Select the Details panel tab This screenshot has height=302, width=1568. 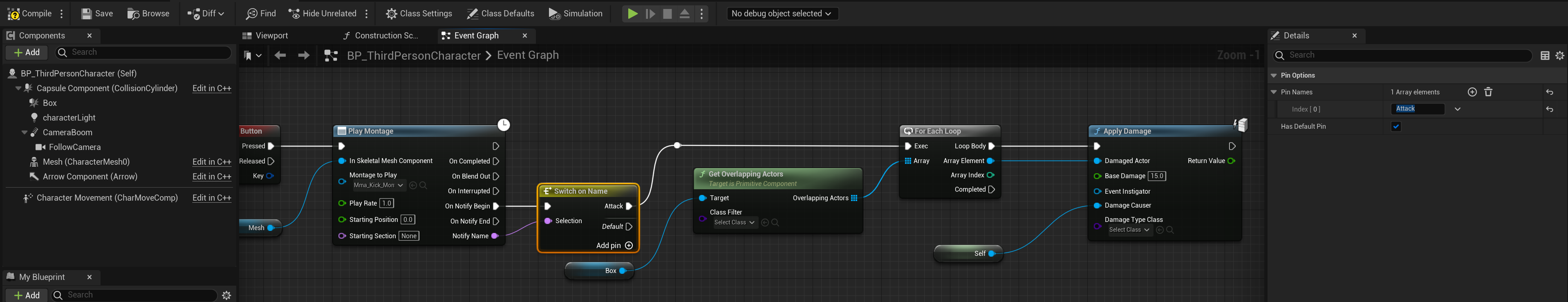click(x=1296, y=35)
